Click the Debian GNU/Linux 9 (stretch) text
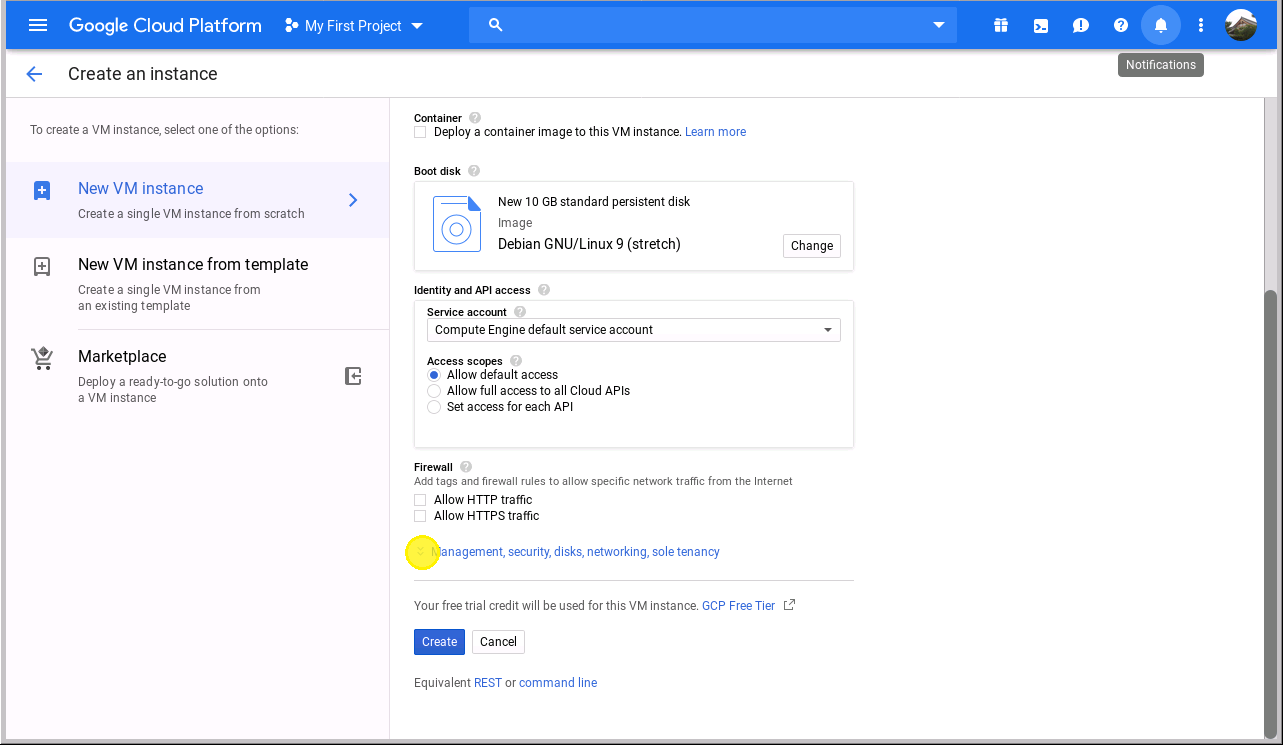Image resolution: width=1283 pixels, height=745 pixels. click(x=589, y=244)
